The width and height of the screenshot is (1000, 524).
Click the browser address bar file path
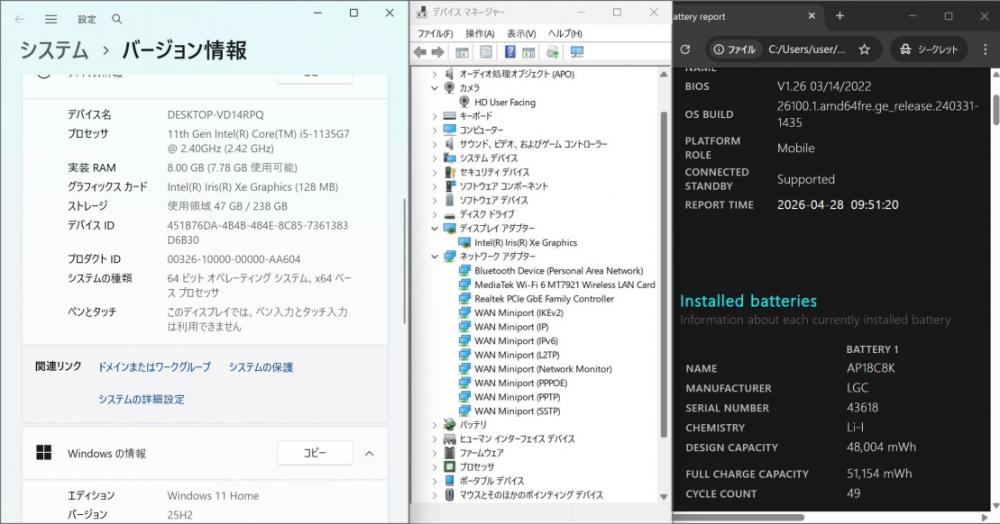click(x=807, y=49)
